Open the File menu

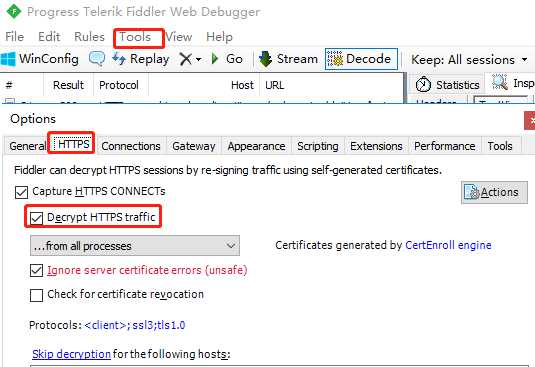click(14, 36)
